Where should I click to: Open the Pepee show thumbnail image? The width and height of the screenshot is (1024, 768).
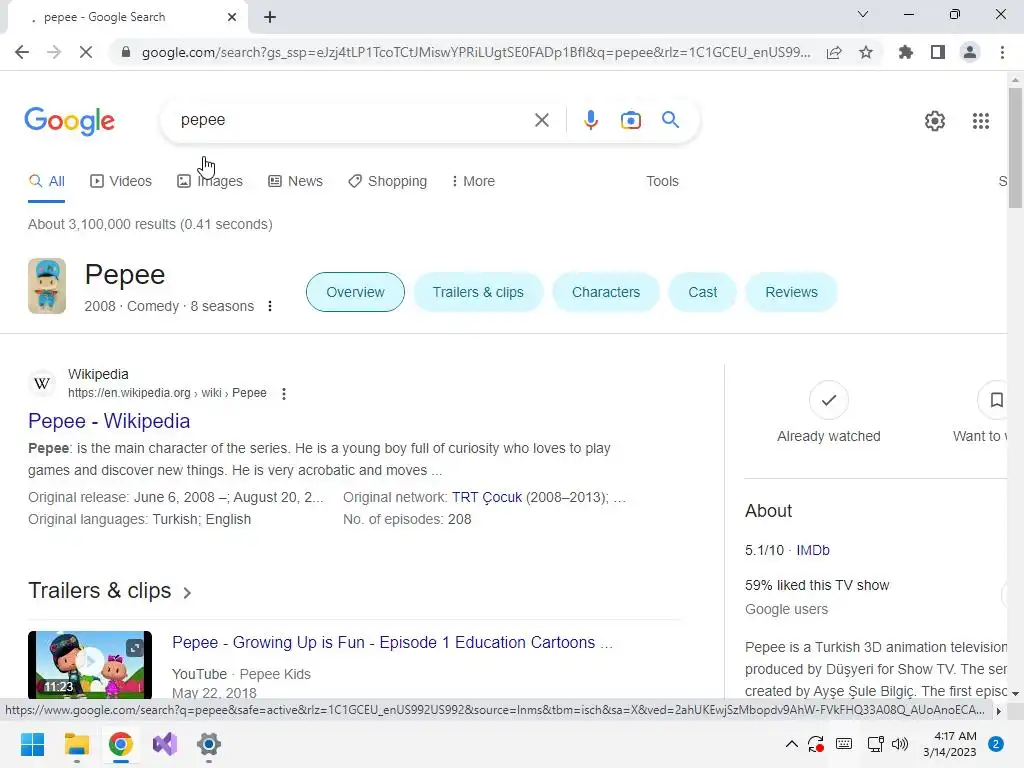tap(47, 286)
